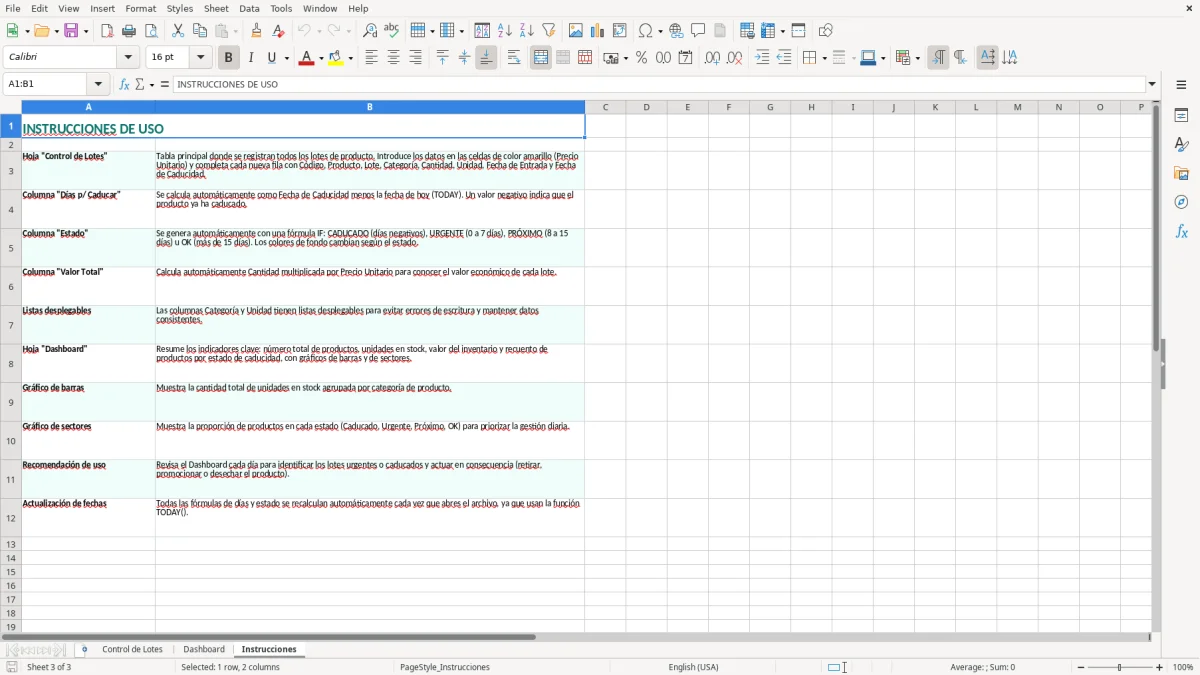Open the Format menu
This screenshot has width=1200, height=675.
click(x=140, y=8)
